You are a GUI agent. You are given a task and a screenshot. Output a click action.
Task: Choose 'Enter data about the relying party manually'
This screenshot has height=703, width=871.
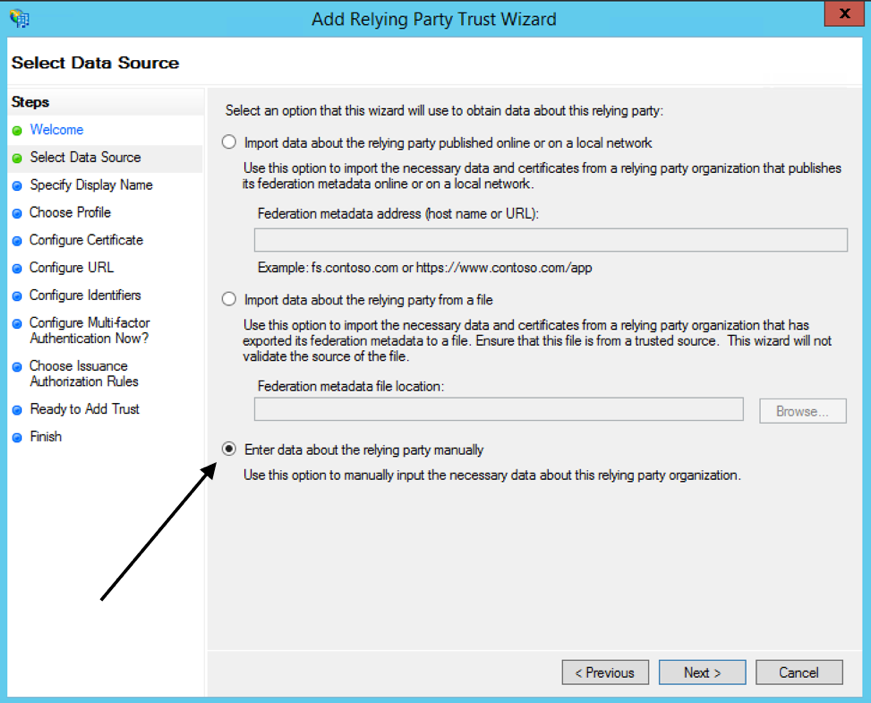229,449
